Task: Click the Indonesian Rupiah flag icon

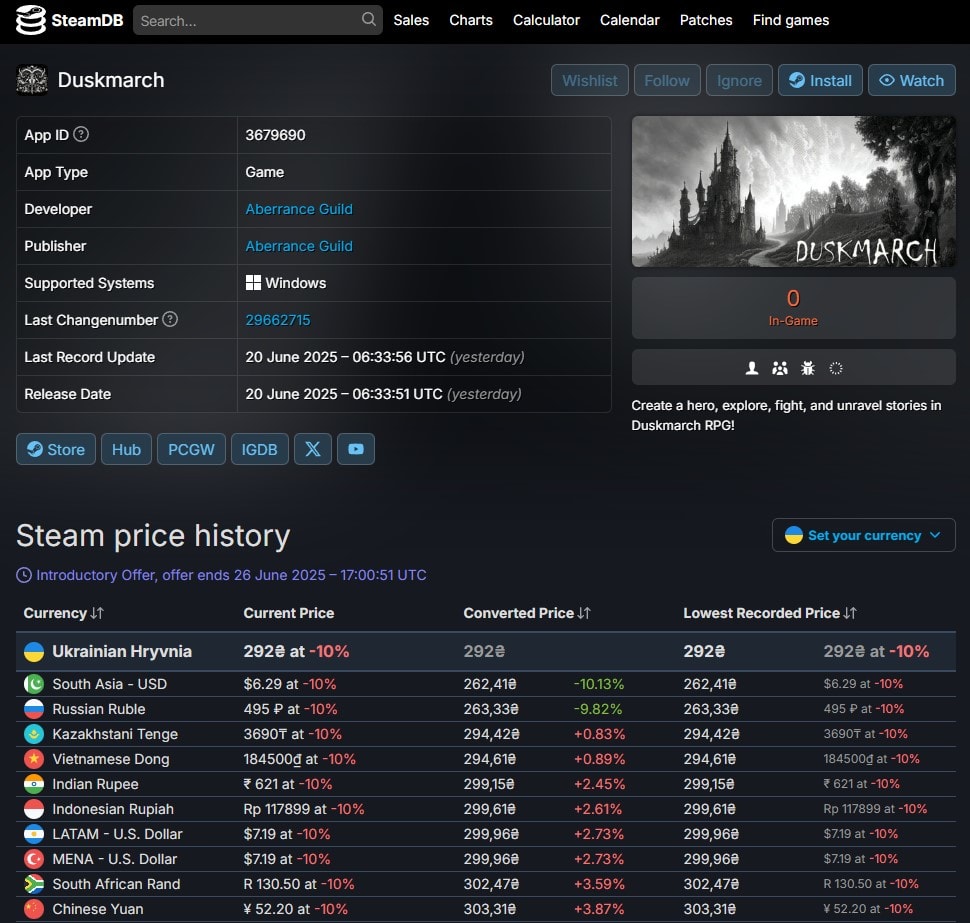Action: (34, 809)
